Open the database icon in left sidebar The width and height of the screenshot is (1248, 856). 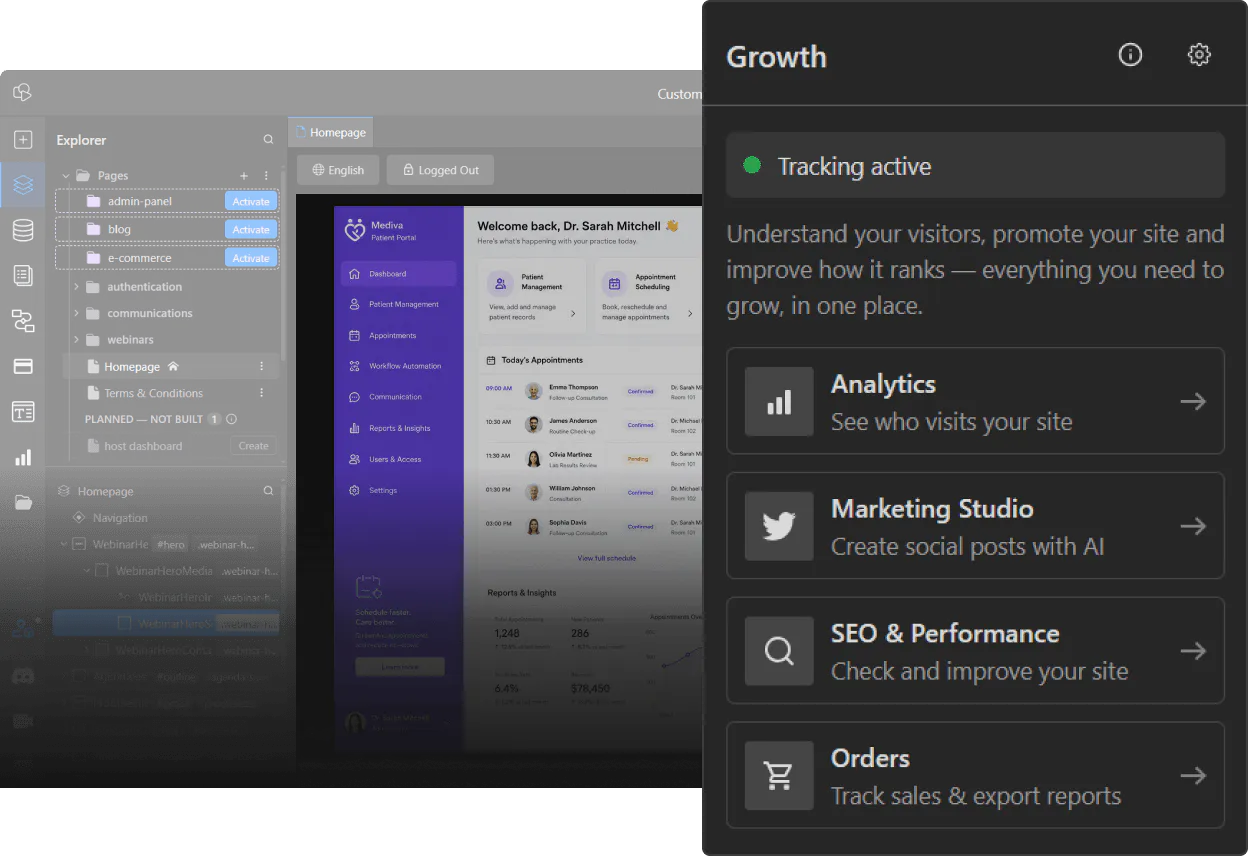tap(23, 230)
